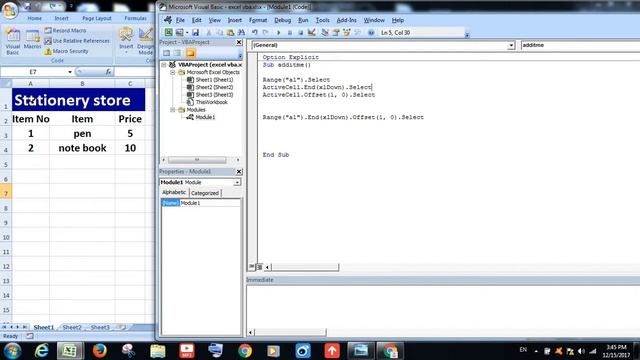The width and height of the screenshot is (640, 360).
Task: Click Procedure View button at code bottom
Action: (251, 267)
